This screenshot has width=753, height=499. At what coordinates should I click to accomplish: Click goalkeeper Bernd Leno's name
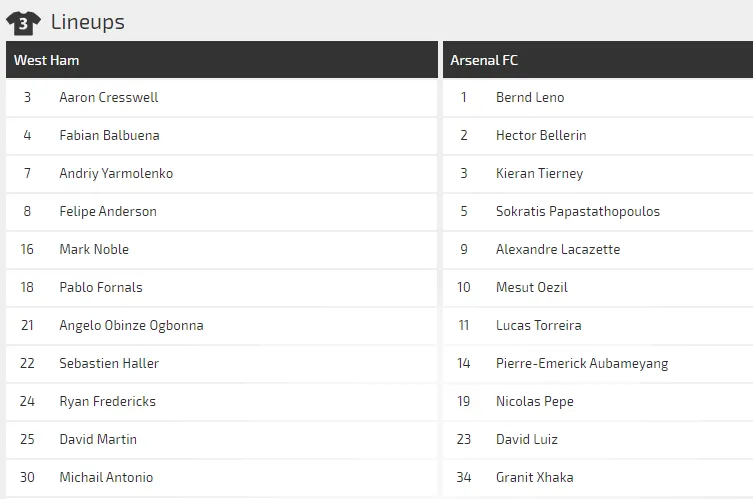pos(530,97)
